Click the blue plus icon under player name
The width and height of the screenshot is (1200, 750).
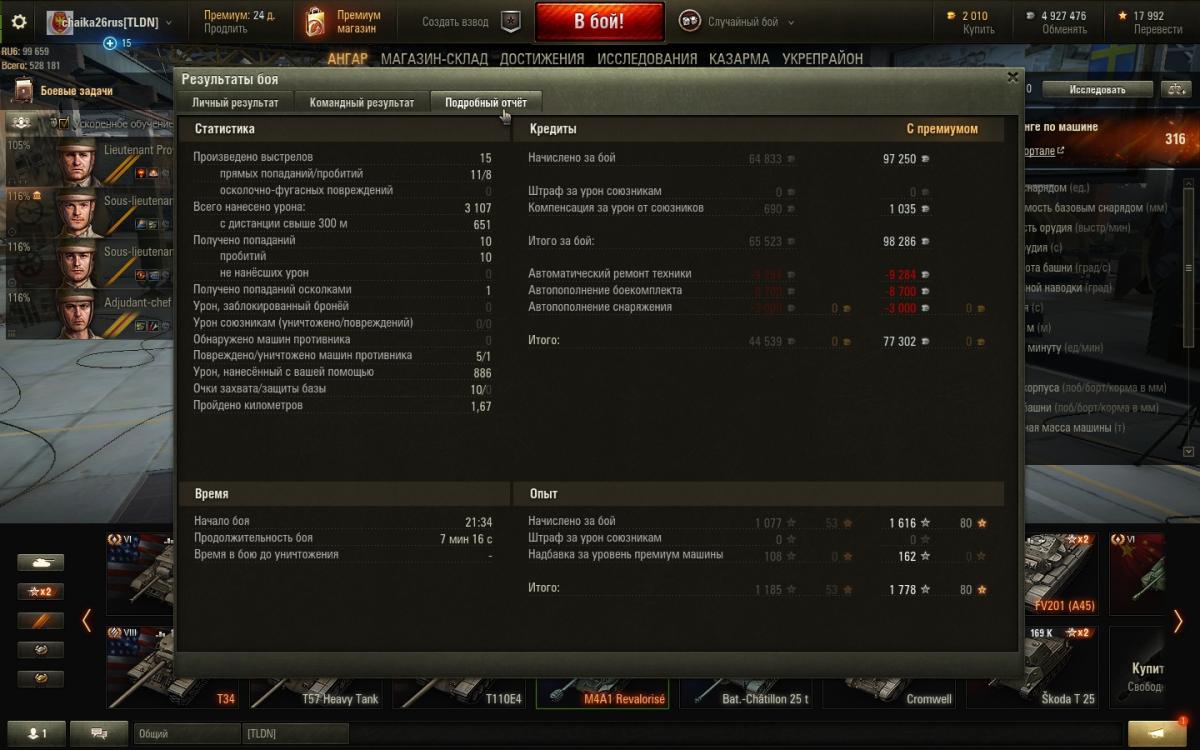pyautogui.click(x=110, y=43)
